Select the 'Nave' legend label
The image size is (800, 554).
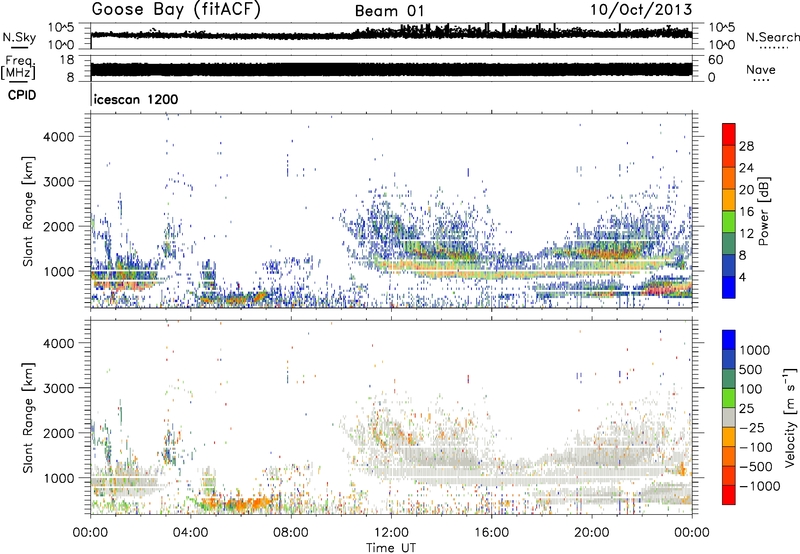tap(761, 69)
